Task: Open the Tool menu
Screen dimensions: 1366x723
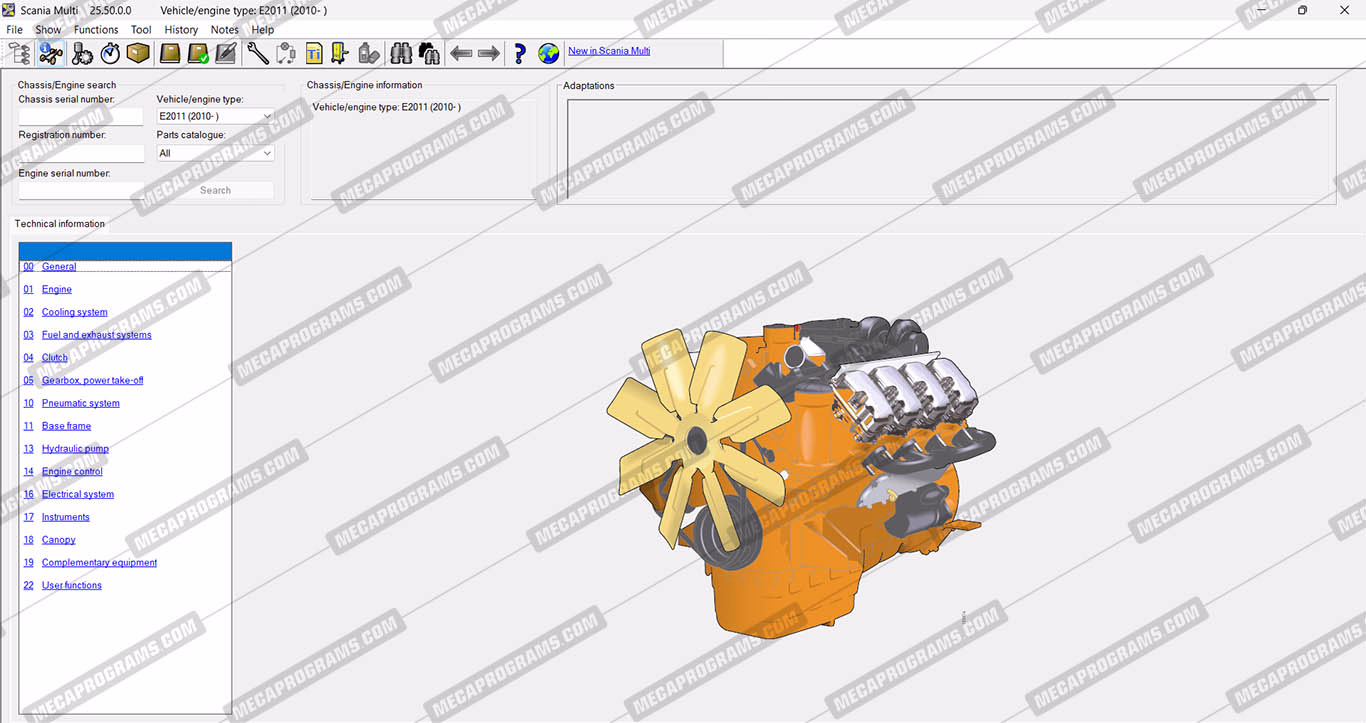Action: 141,30
